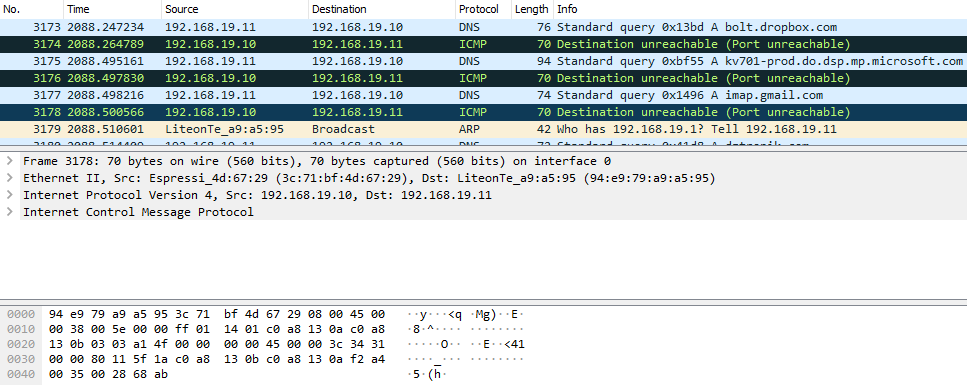Click the Ethernet II source/destination text
Image resolution: width=967 pixels, height=385 pixels.
coord(369,178)
